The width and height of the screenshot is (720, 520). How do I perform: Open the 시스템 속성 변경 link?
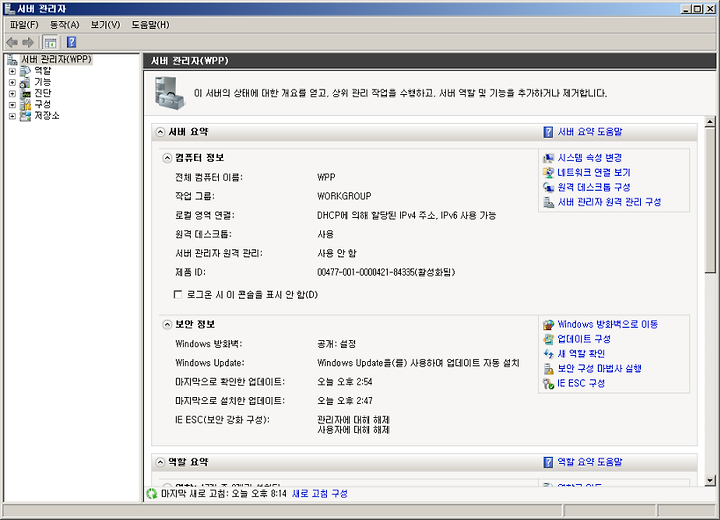(x=590, y=158)
